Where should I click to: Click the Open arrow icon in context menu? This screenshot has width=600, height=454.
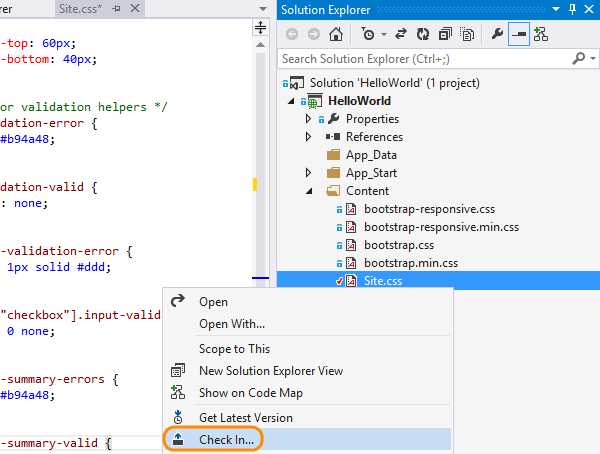[178, 301]
